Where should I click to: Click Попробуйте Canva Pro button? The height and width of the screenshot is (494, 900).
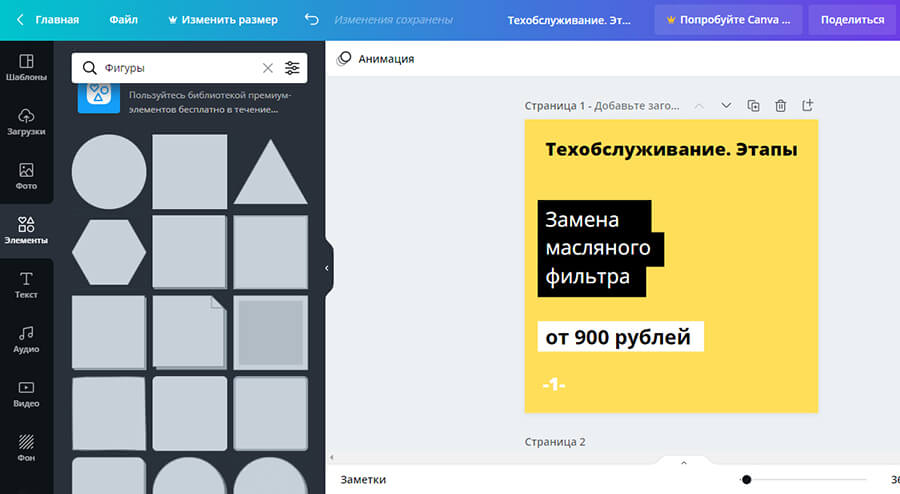726,19
